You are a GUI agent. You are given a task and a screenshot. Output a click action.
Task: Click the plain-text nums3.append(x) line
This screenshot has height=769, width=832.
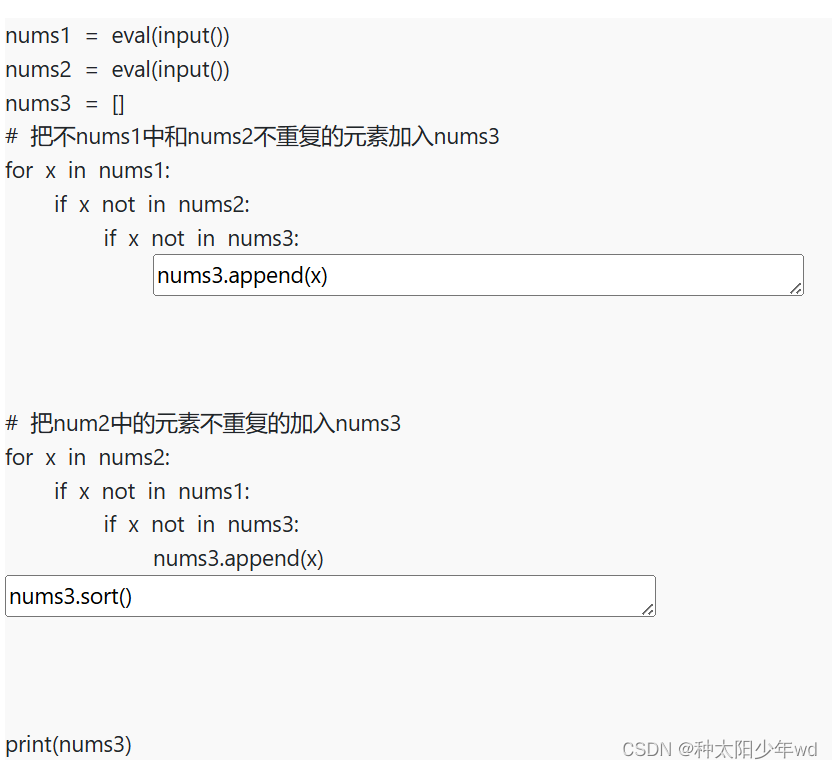[x=238, y=559]
